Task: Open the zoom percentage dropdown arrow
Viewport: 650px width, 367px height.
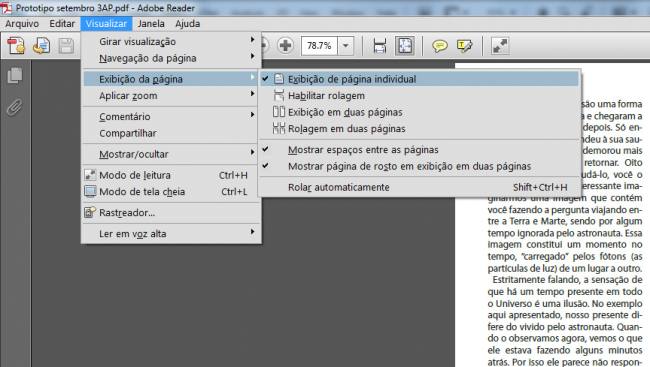Action: (x=346, y=46)
